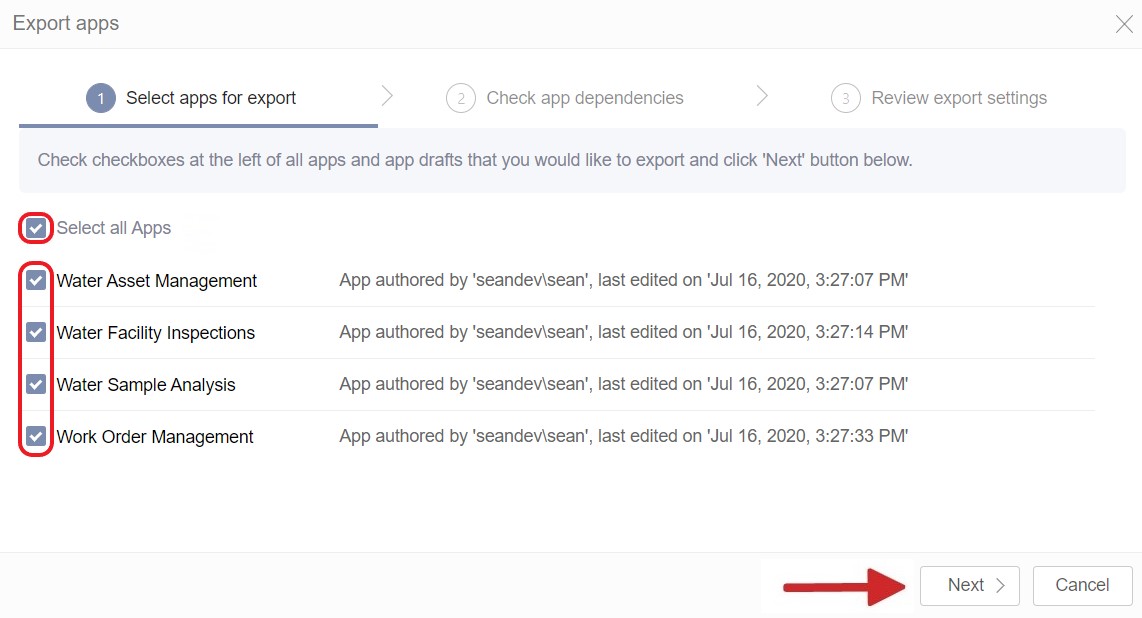Click the step 1 circle icon
1142x618 pixels.
pyautogui.click(x=100, y=98)
